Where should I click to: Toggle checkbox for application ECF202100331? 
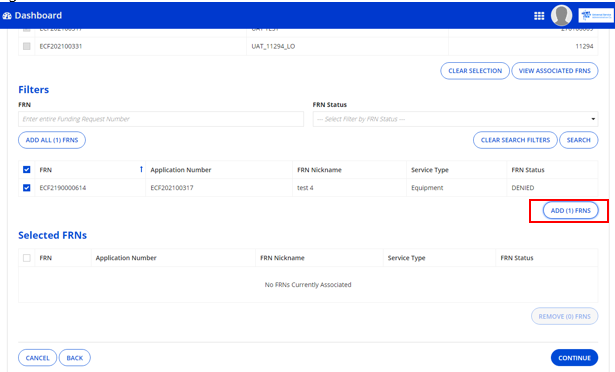[27, 46]
